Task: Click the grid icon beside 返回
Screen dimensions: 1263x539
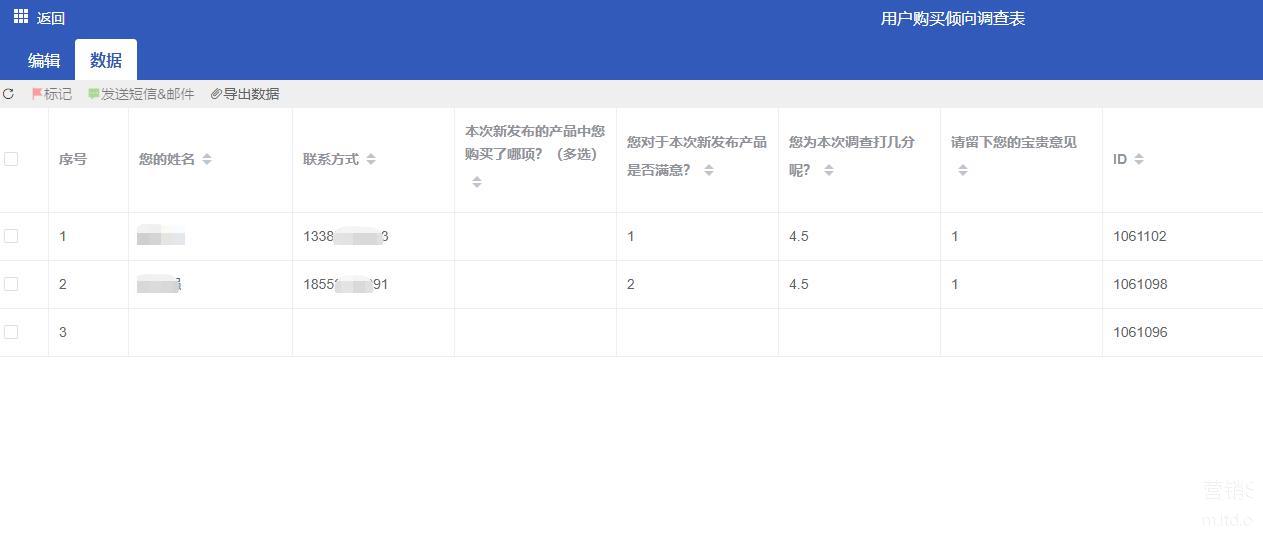Action: coord(20,17)
